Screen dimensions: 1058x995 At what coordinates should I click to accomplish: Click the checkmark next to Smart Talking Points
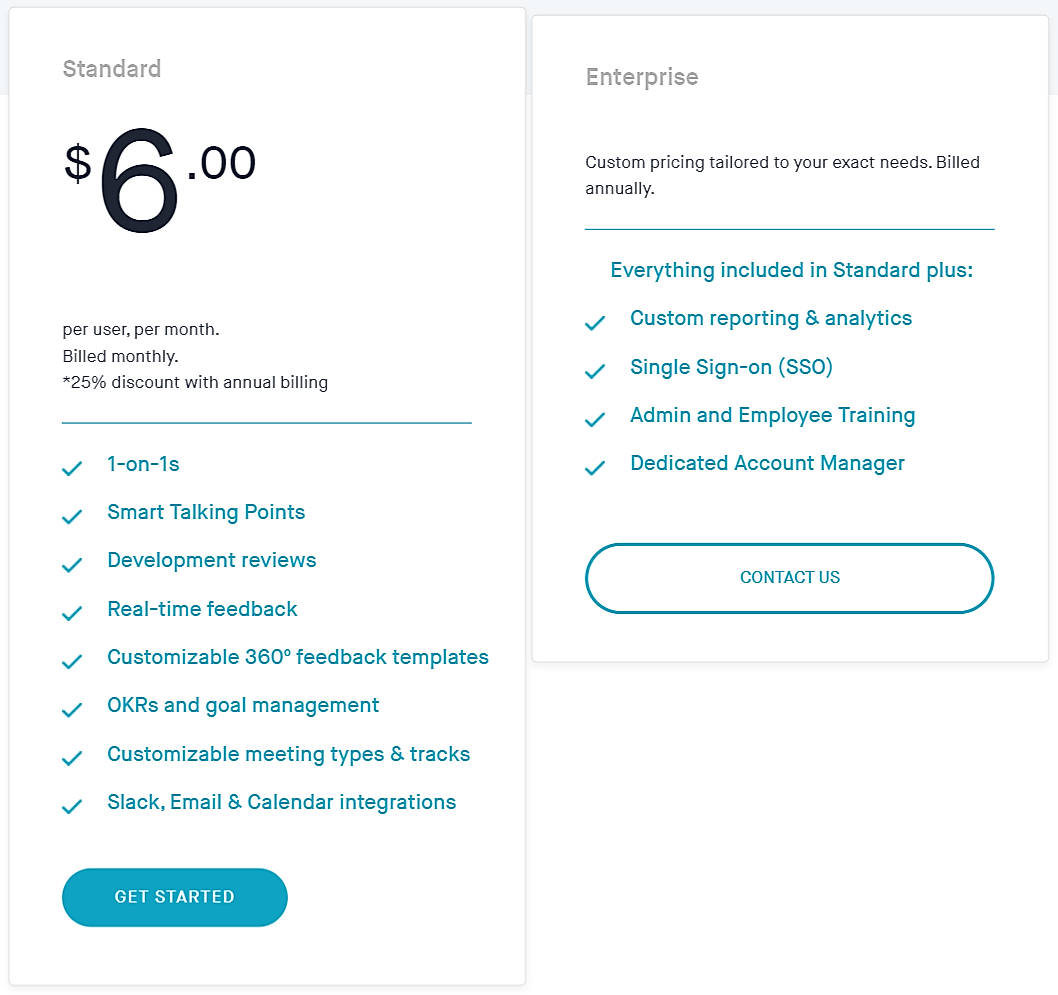point(71,515)
